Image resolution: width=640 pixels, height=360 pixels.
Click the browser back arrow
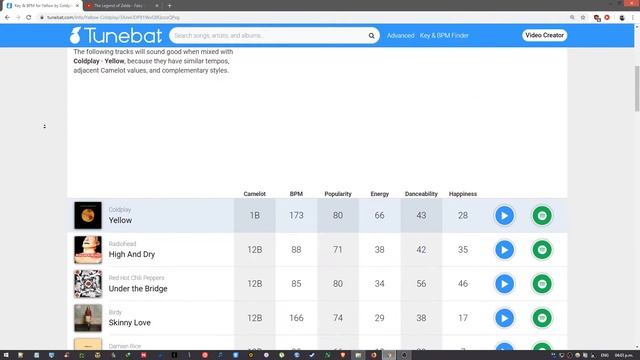click(7, 18)
